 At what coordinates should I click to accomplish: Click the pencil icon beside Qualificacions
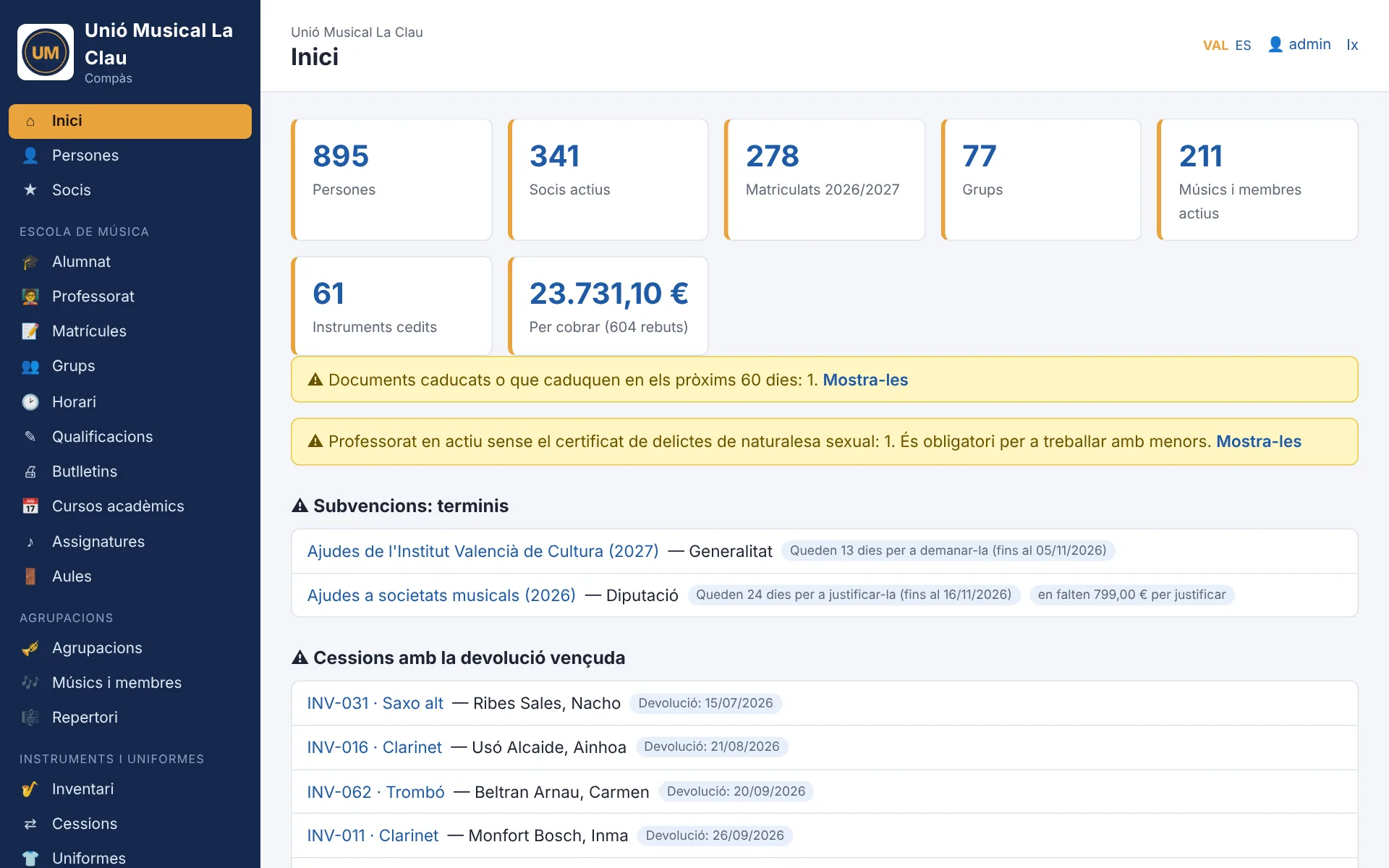pyautogui.click(x=30, y=437)
